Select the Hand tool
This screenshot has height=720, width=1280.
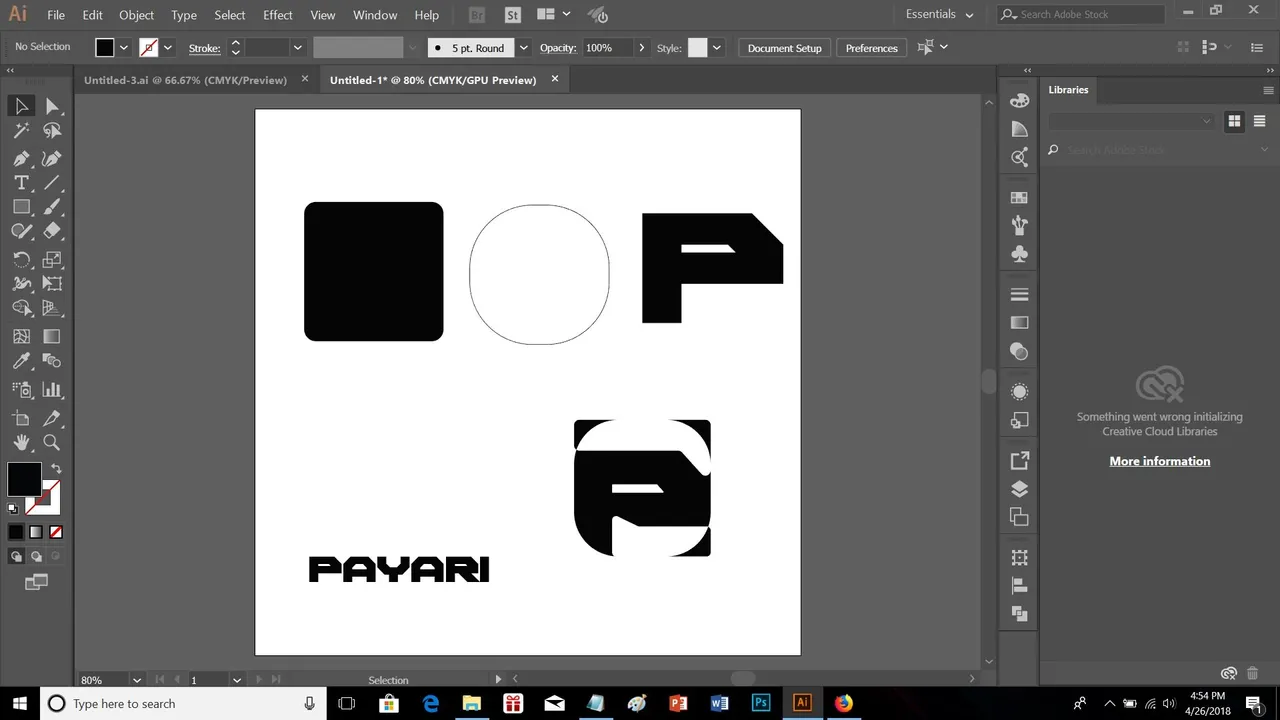[x=21, y=442]
